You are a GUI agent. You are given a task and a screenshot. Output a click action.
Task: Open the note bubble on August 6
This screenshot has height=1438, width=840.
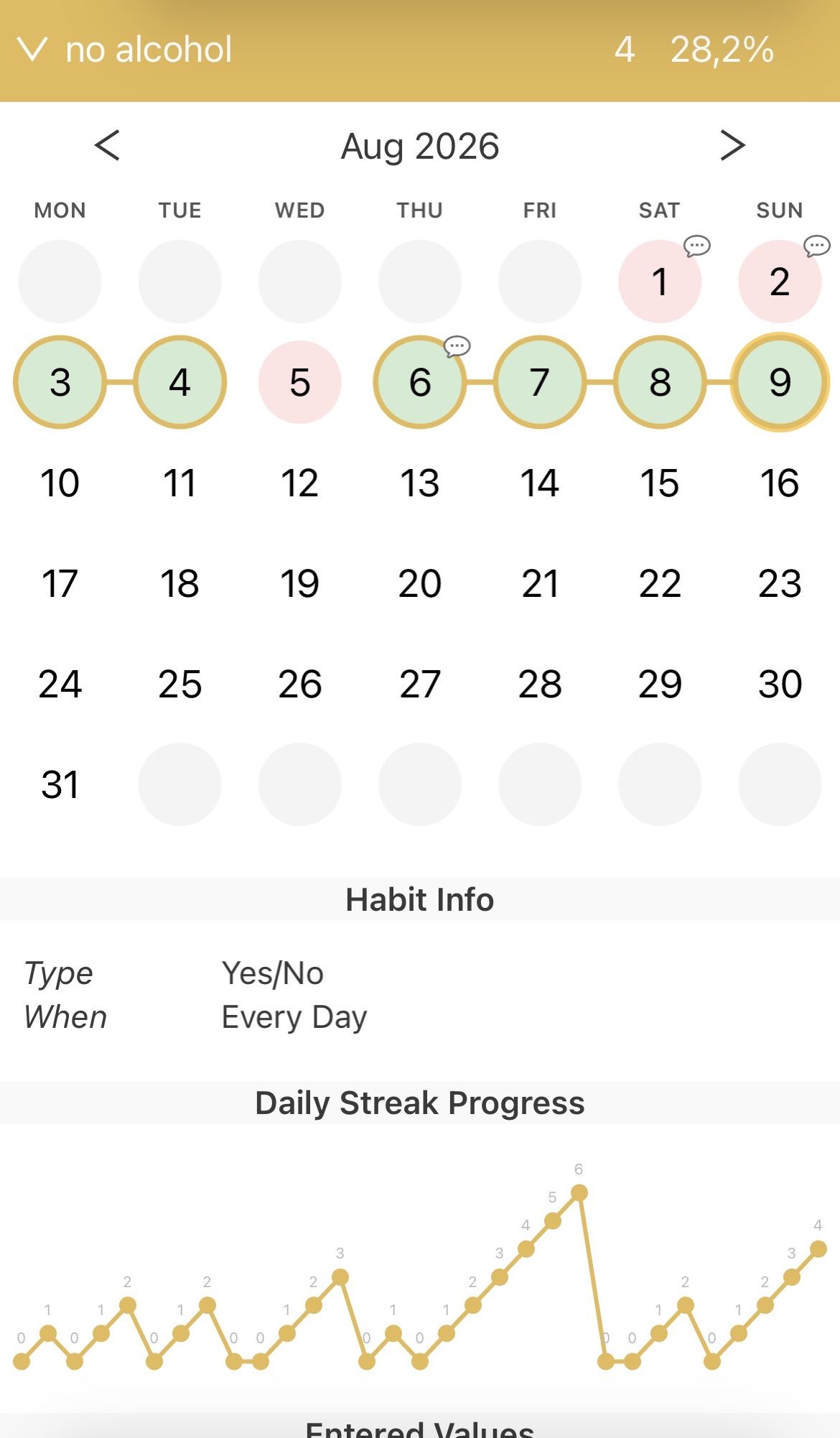click(457, 346)
